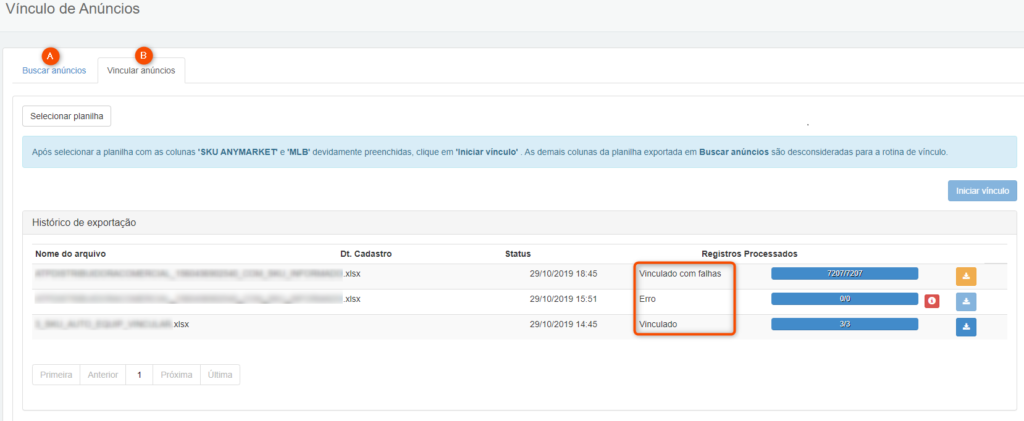
Task: Click the file name of the 18:45 row
Action: tap(198, 273)
